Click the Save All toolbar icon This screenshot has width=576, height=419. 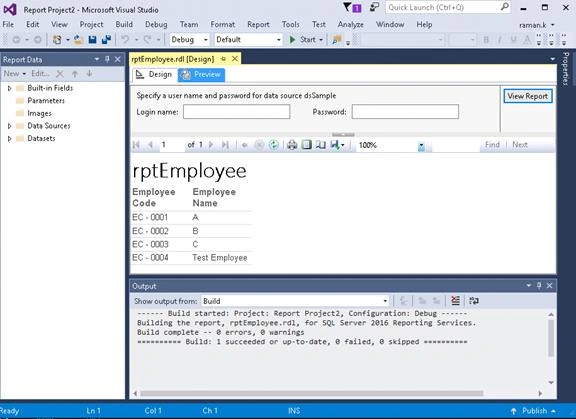pos(107,39)
